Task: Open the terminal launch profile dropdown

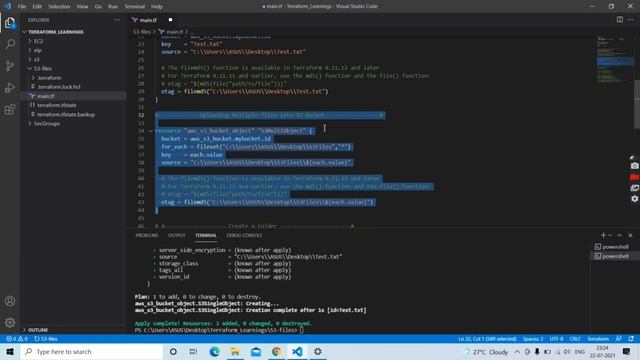Action: tap(610, 235)
